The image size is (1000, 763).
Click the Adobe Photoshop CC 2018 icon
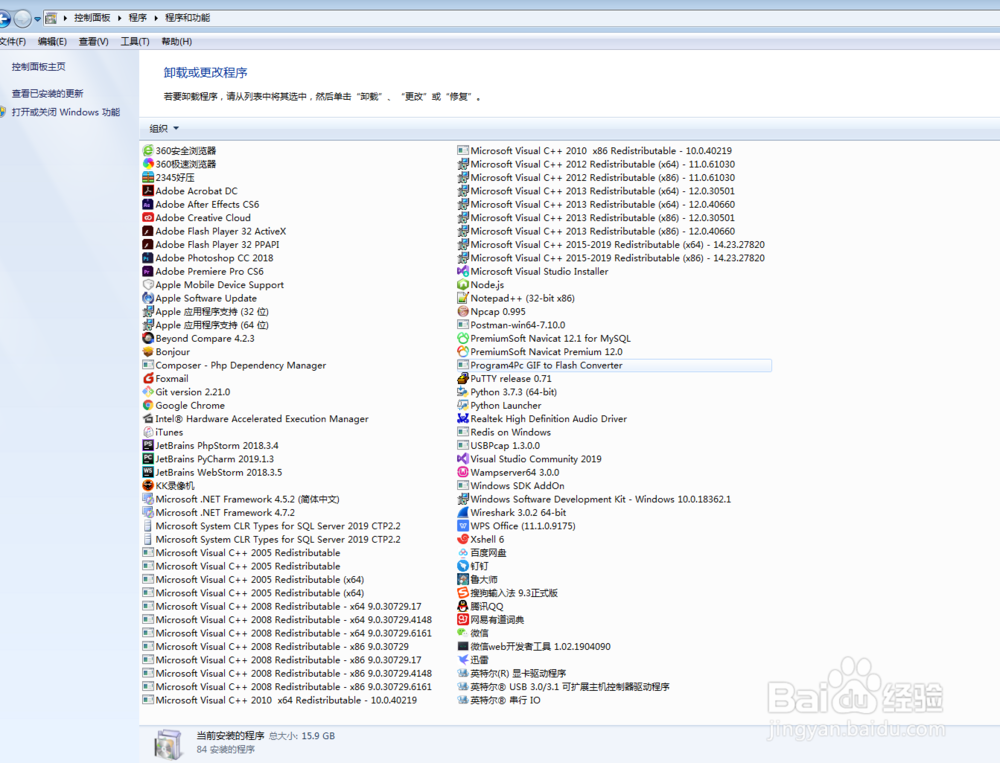click(x=148, y=258)
